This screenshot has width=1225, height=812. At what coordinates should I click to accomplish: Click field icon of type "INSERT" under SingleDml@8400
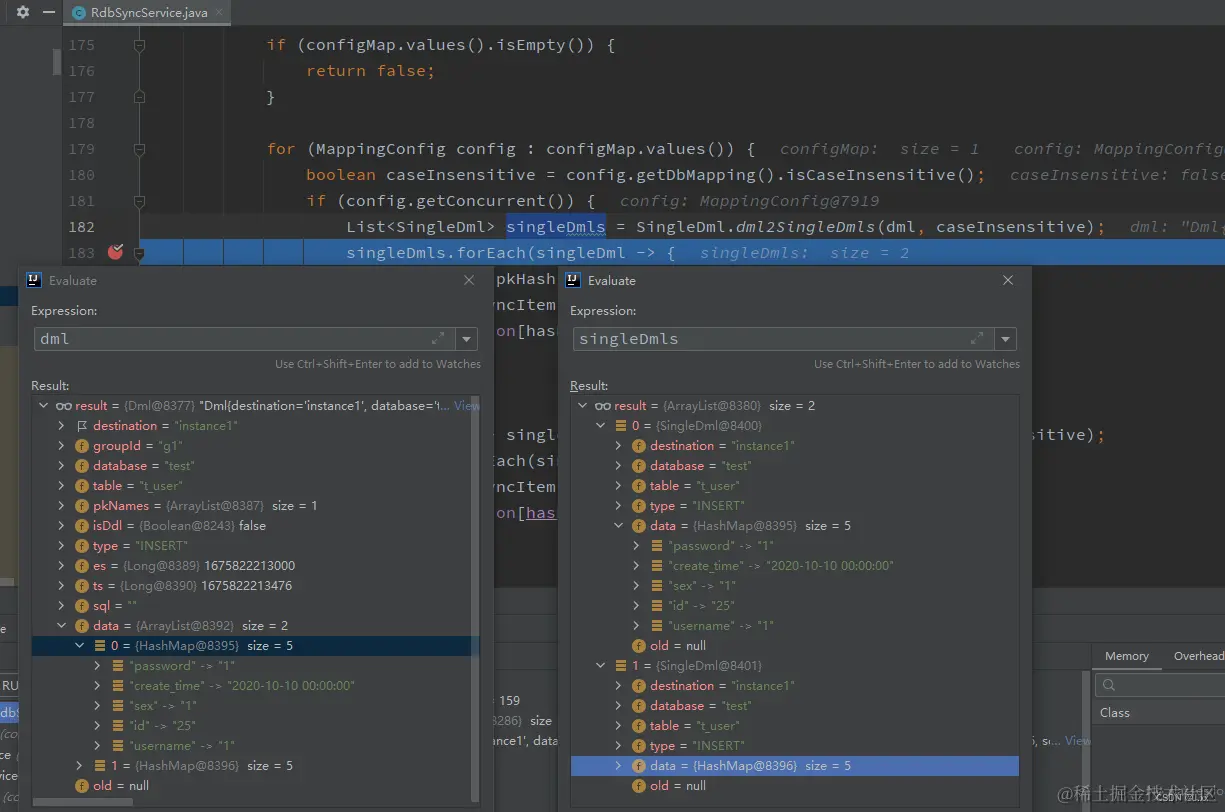click(x=639, y=506)
